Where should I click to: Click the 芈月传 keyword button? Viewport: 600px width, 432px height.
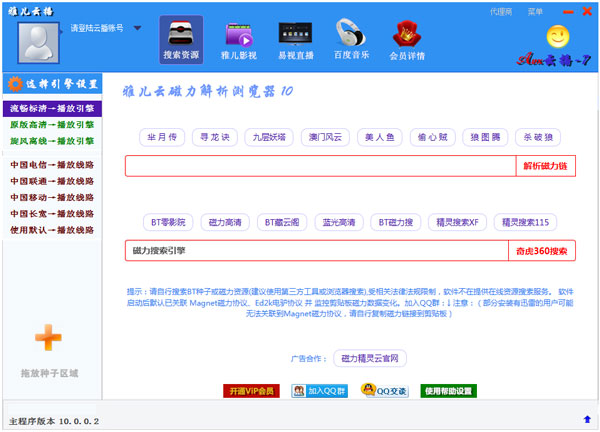pyautogui.click(x=162, y=137)
